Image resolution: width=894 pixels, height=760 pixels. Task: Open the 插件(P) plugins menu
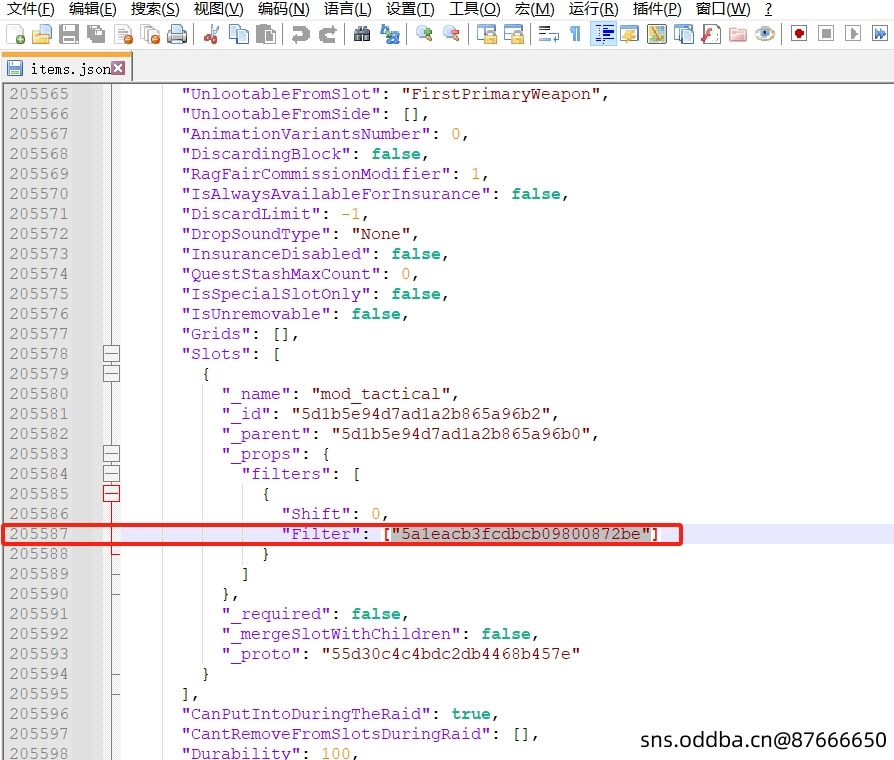click(x=657, y=9)
